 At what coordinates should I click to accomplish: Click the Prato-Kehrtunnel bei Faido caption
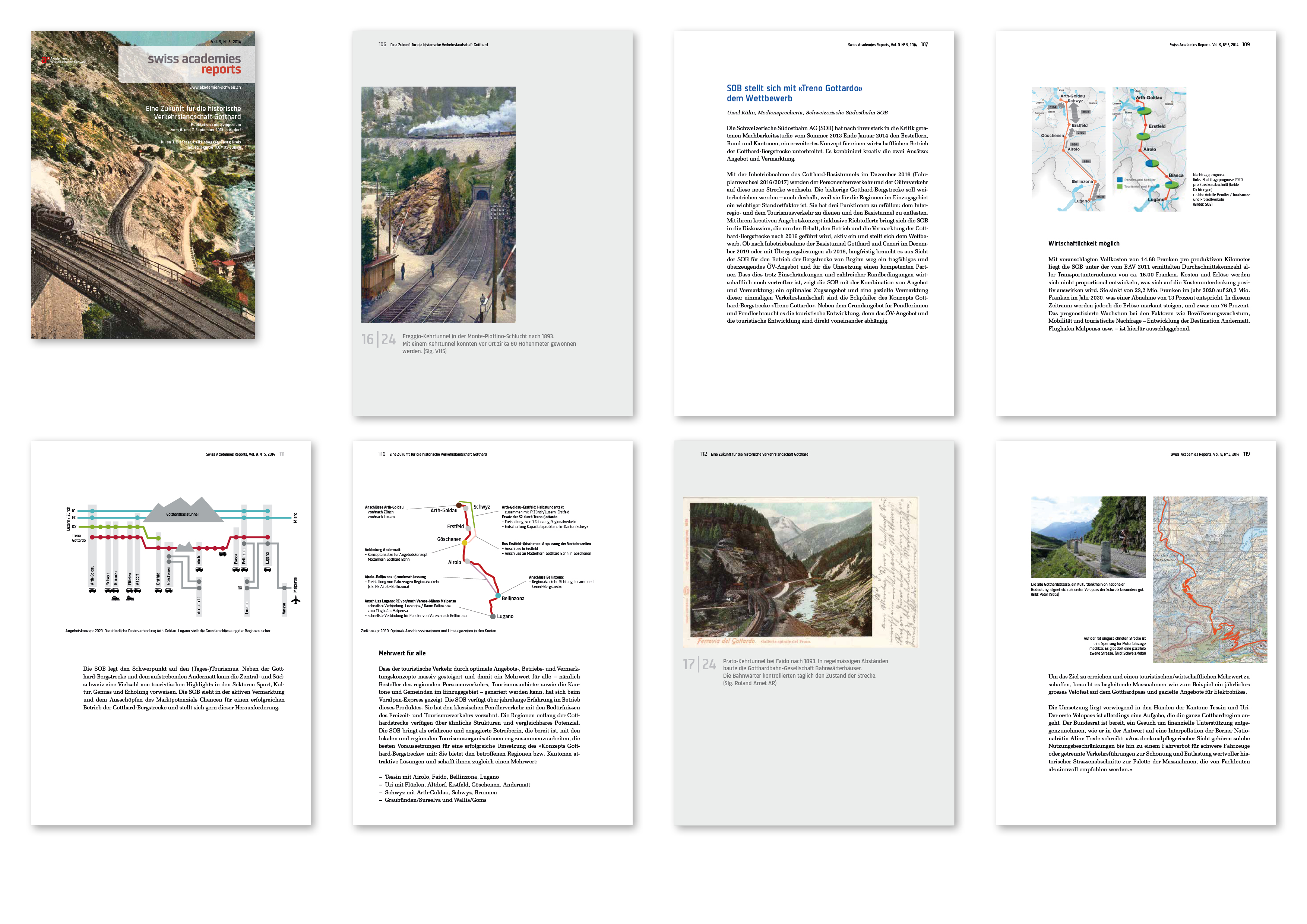click(x=805, y=673)
